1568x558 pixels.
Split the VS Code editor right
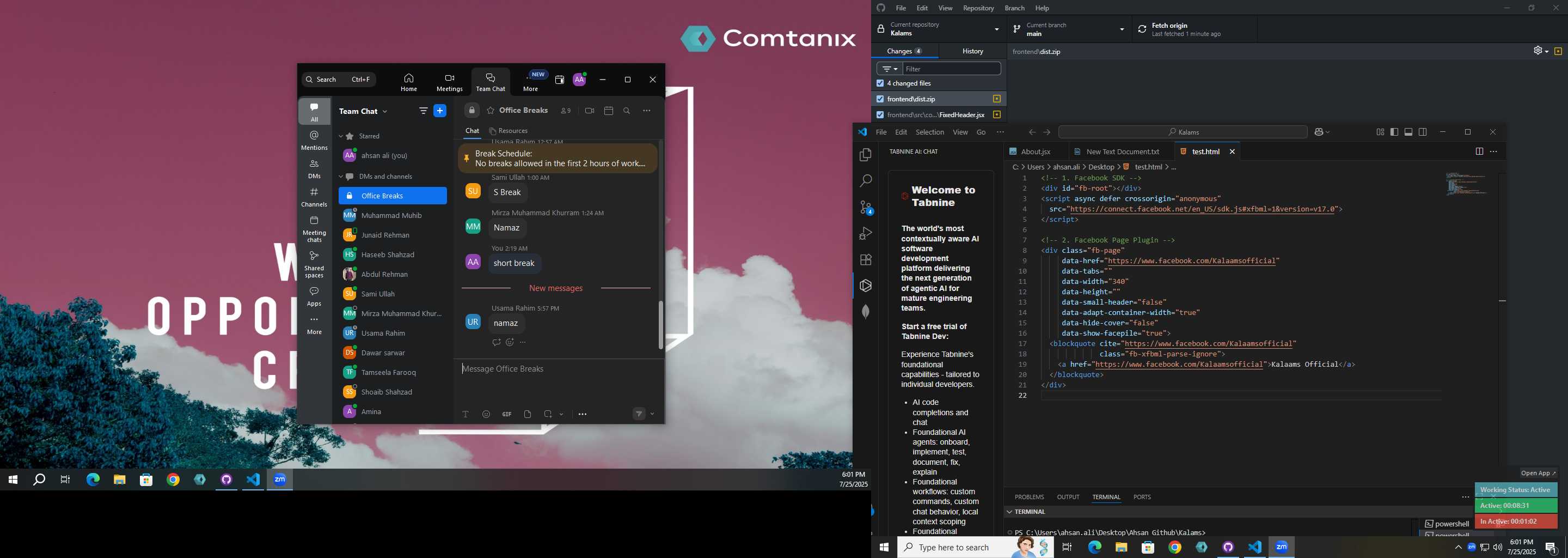[1479, 151]
